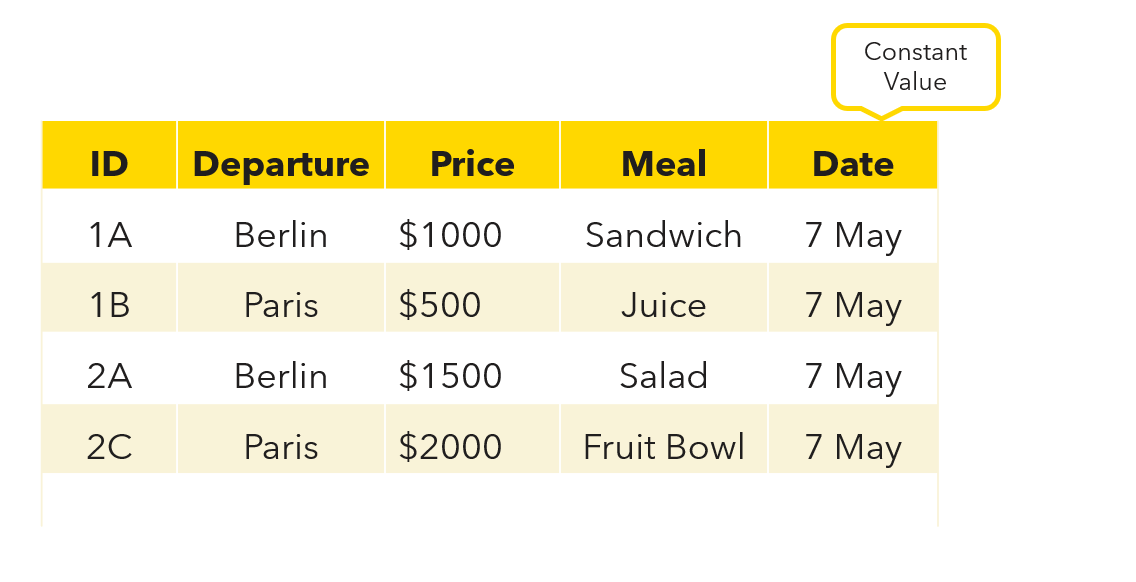
Task: Click the 1B ID cell
Action: click(109, 298)
